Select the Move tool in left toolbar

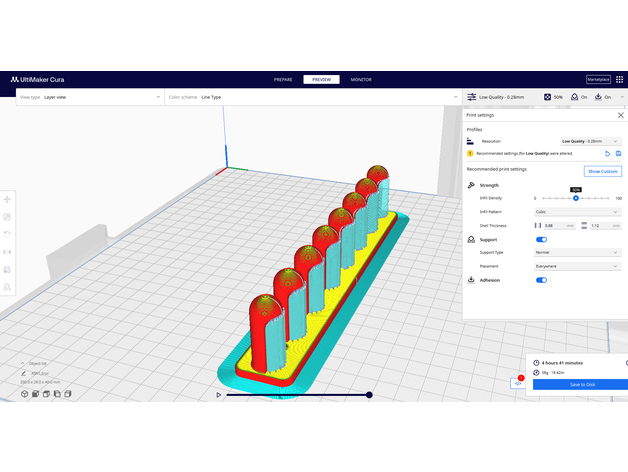pyautogui.click(x=8, y=200)
